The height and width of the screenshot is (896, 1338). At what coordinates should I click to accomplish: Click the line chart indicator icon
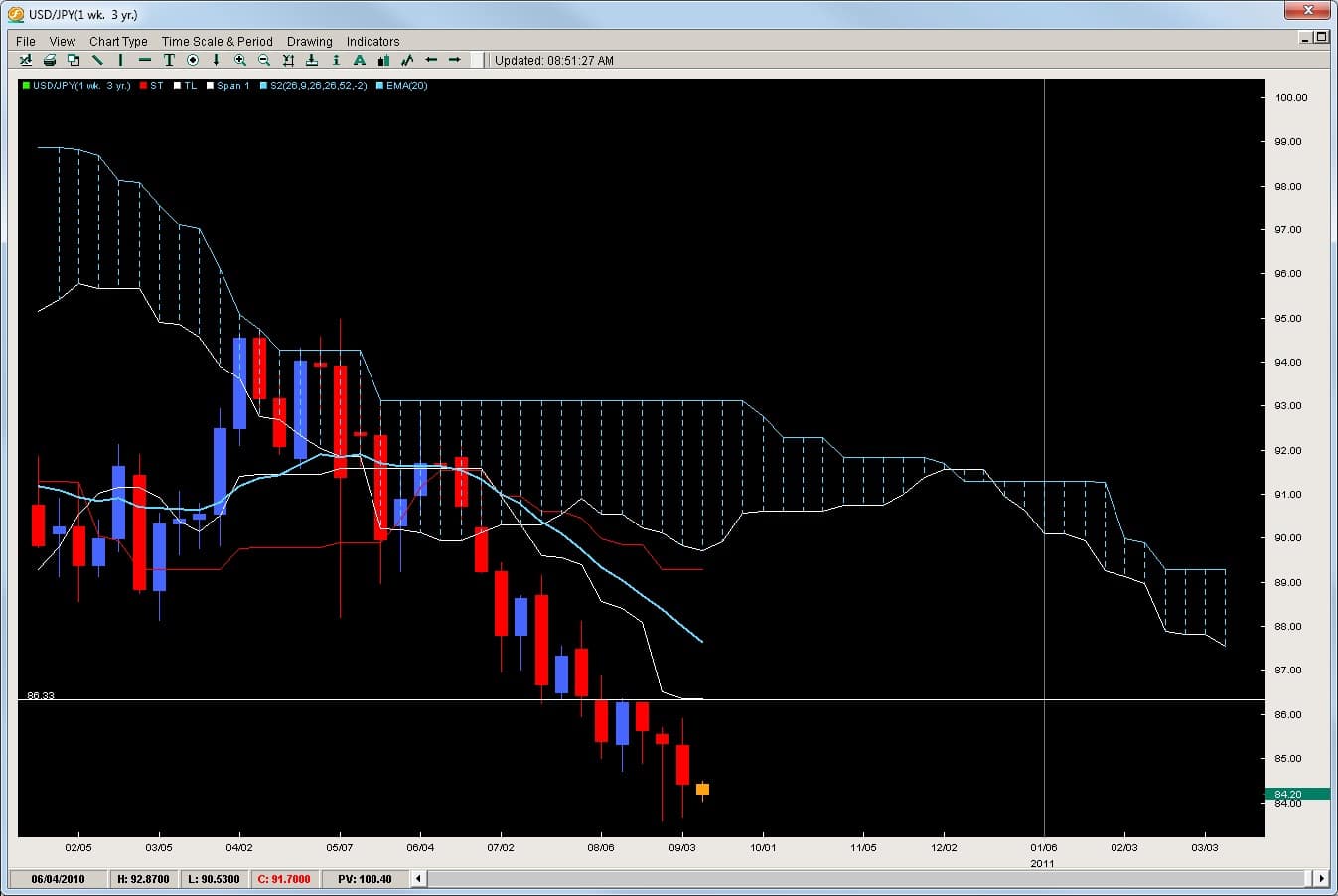(407, 60)
